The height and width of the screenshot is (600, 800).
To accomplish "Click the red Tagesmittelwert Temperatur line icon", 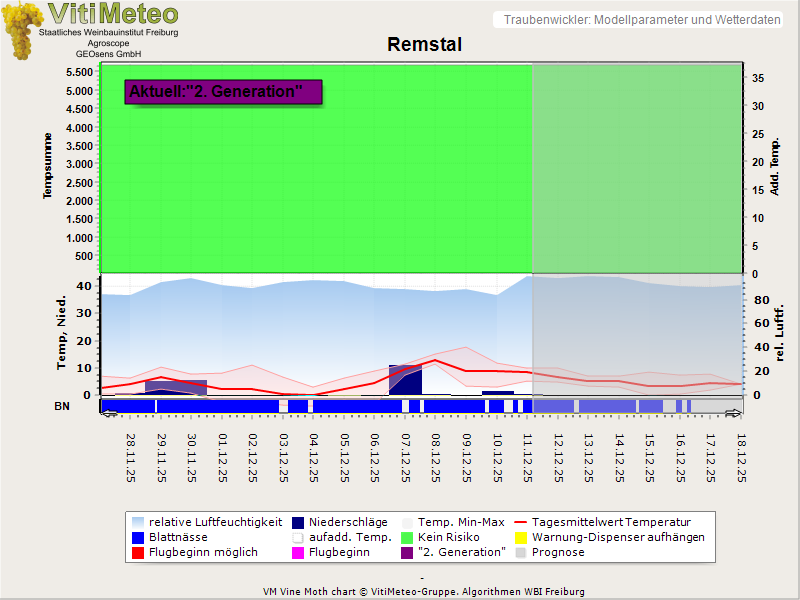I will point(520,522).
